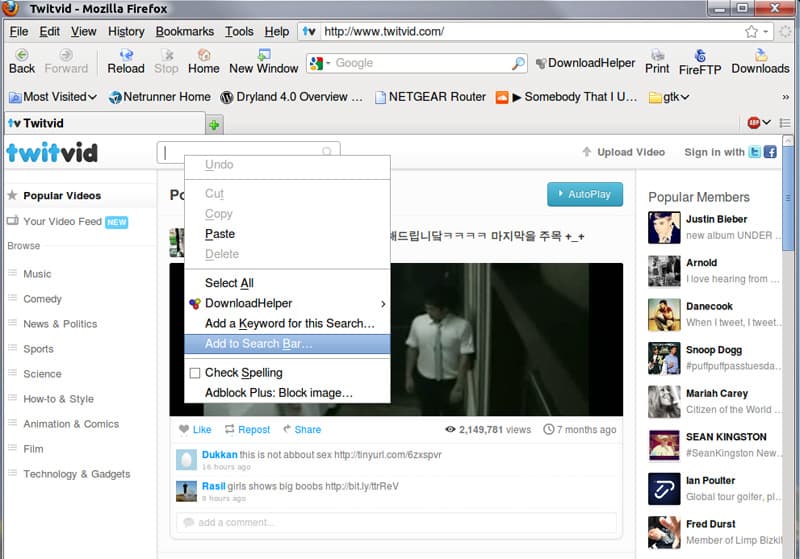Open DownloadHelper submenu in context menu

[287, 303]
